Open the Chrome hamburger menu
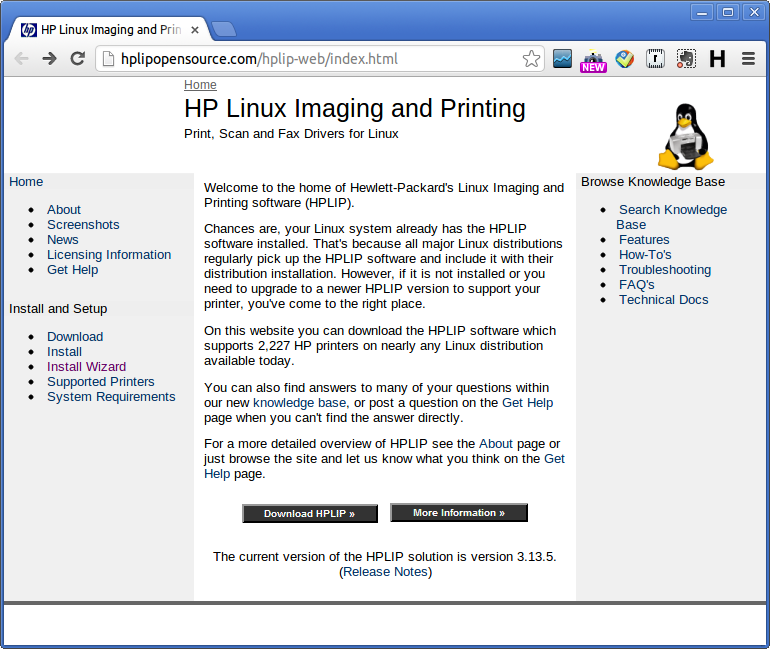 coord(748,59)
